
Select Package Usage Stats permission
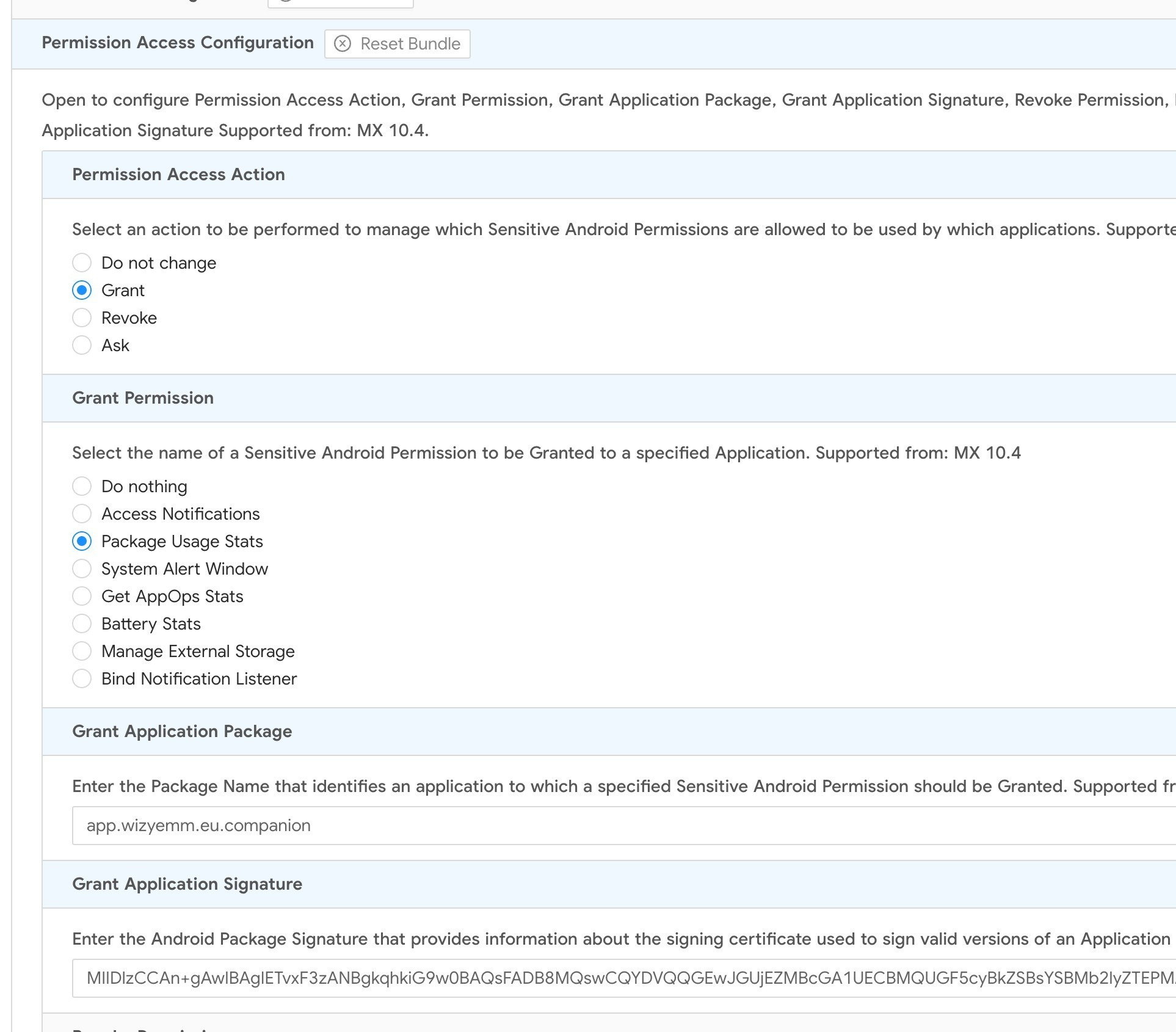point(82,541)
